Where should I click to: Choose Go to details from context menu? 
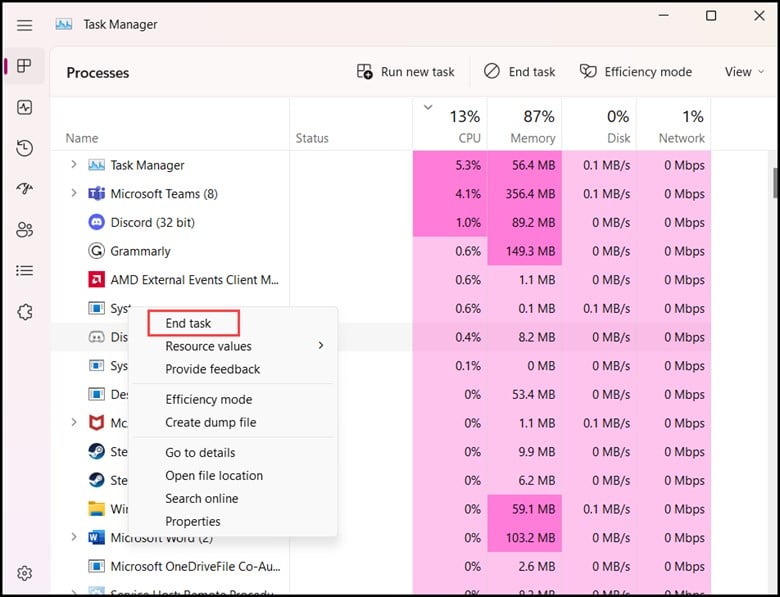[x=200, y=453]
